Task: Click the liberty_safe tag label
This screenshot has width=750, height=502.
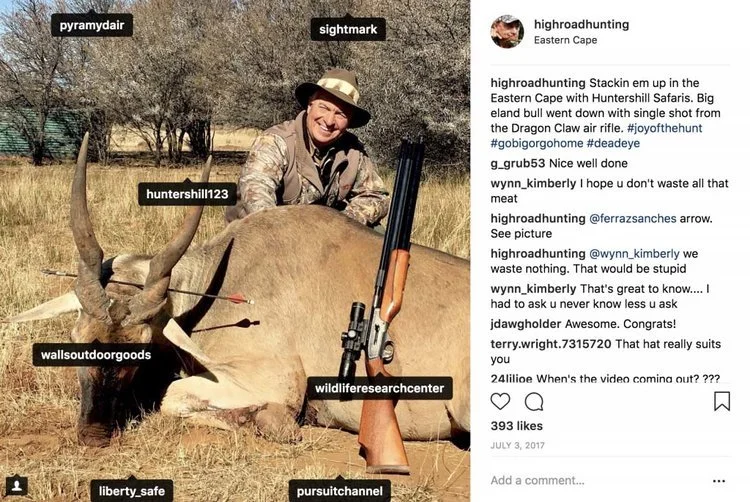Action: (x=131, y=491)
